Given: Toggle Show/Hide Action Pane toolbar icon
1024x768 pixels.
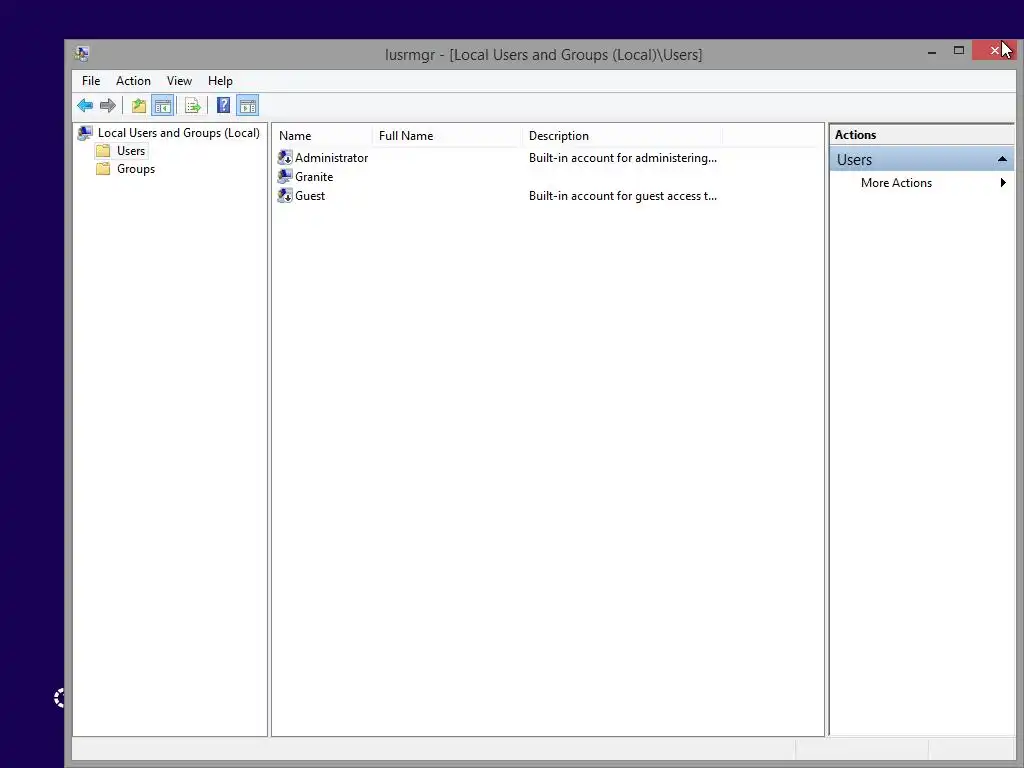Looking at the screenshot, I should [248, 105].
